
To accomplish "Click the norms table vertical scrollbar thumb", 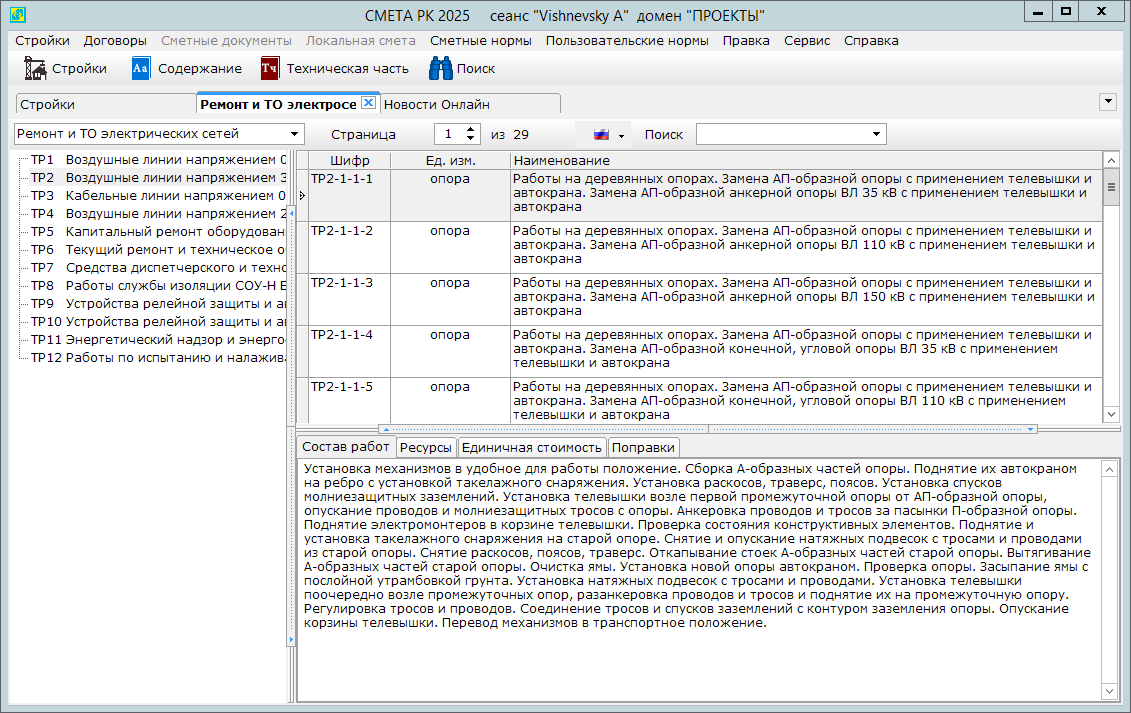I will (1111, 187).
